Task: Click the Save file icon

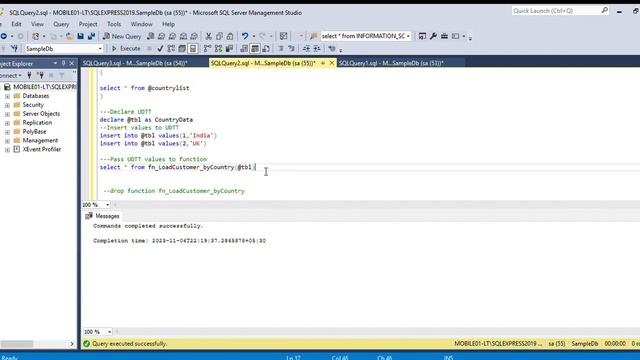Action: point(80,36)
